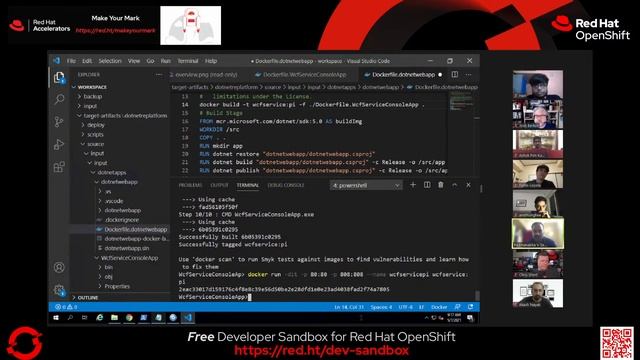The width and height of the screenshot is (640, 360).
Task: Collapse target-artifacts dotnetreplatform folder
Action: coord(122,116)
